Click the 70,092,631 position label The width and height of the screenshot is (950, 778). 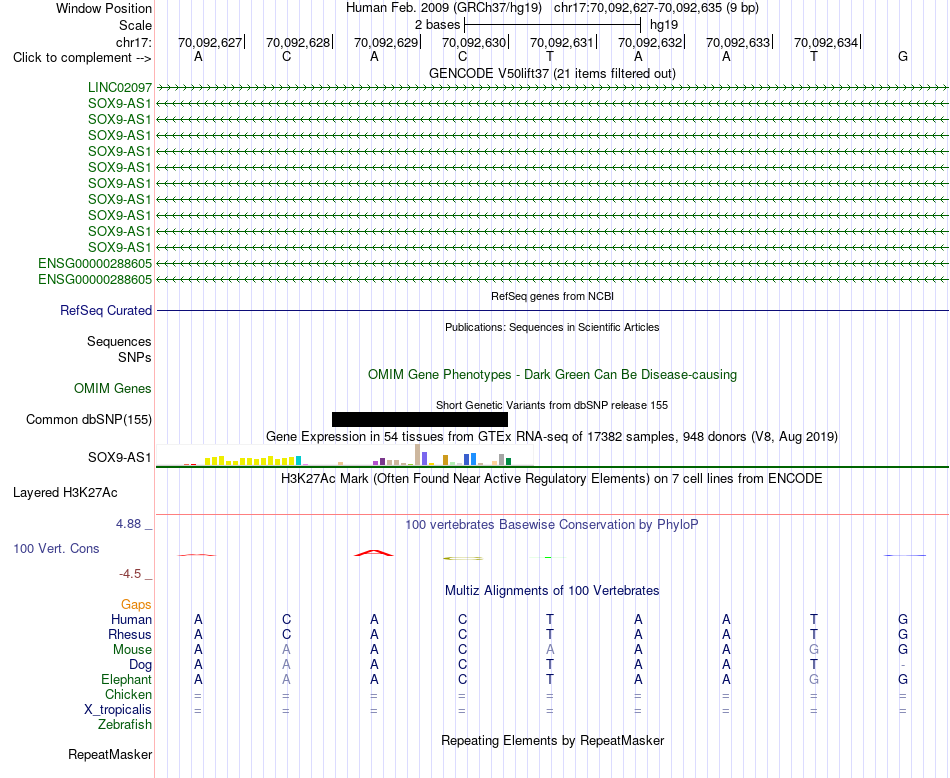pos(562,42)
